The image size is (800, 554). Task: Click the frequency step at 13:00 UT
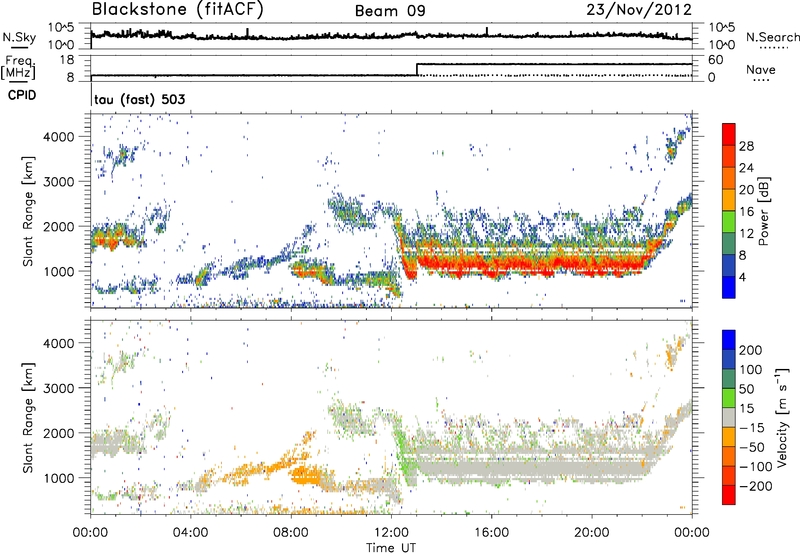tap(417, 70)
